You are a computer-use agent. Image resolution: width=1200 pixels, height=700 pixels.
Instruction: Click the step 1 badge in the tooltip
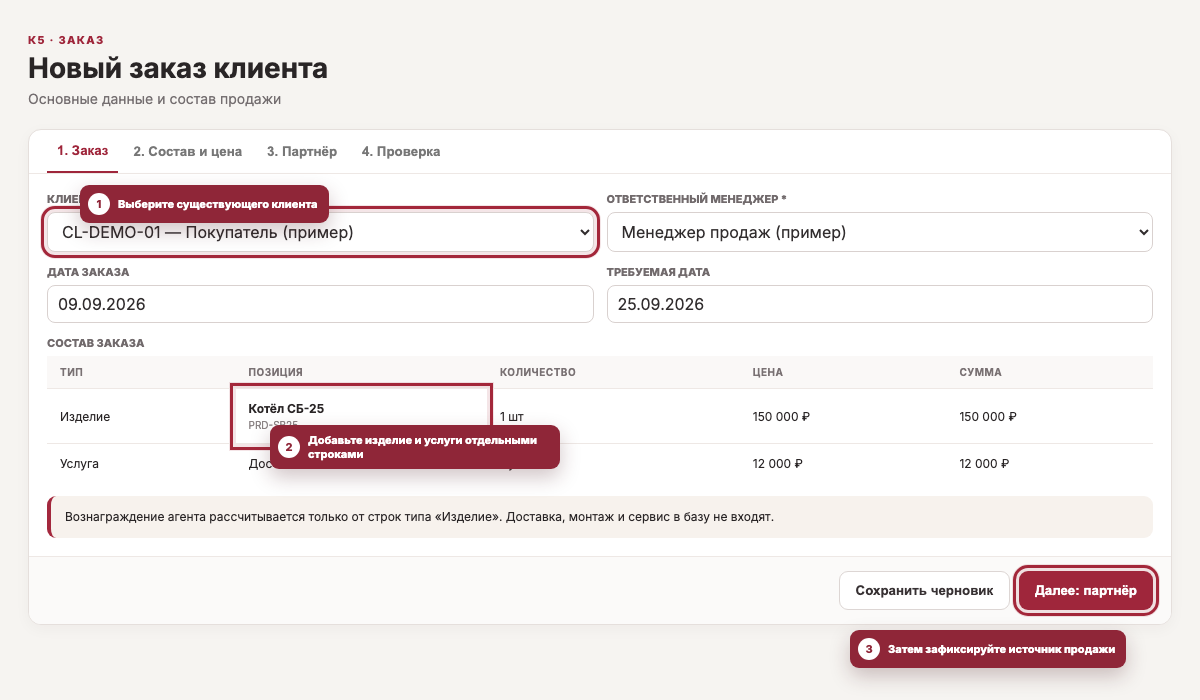[99, 204]
